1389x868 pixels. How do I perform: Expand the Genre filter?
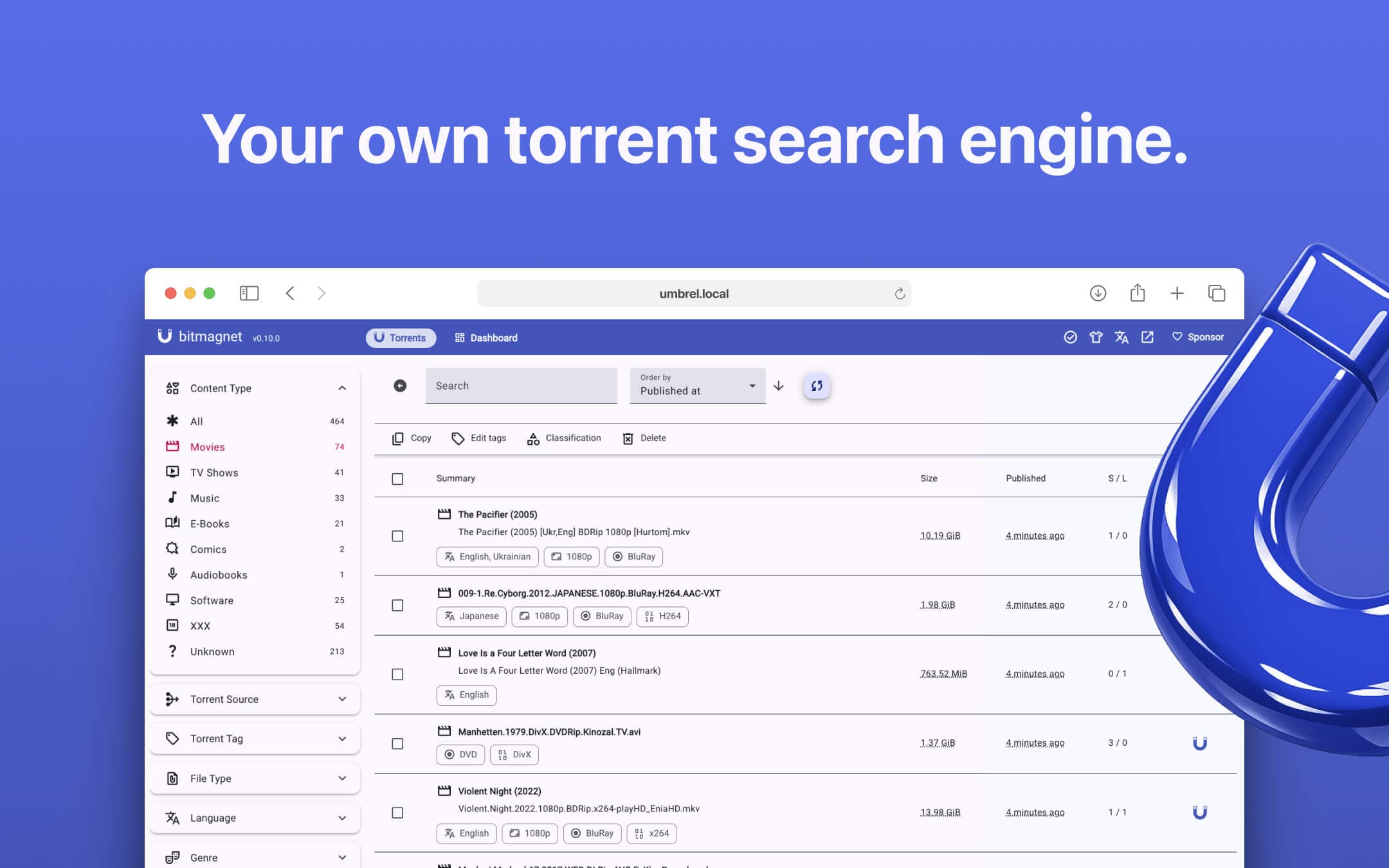click(255, 857)
